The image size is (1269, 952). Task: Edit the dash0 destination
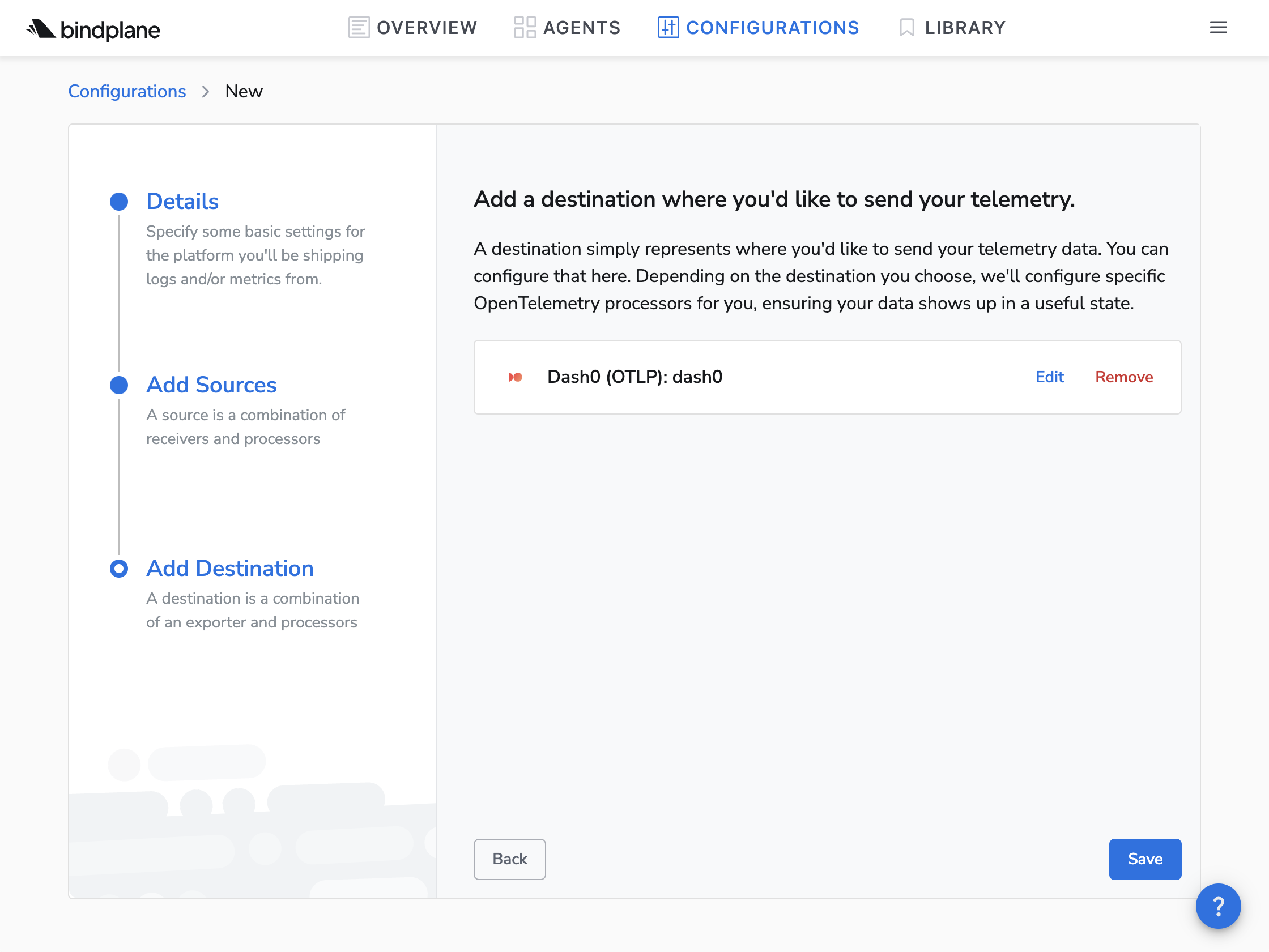click(1049, 377)
